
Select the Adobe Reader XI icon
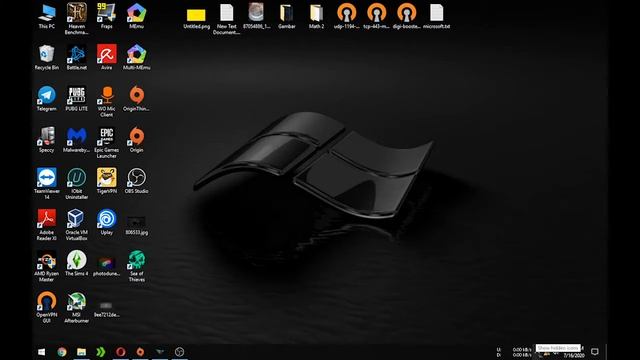[47, 225]
